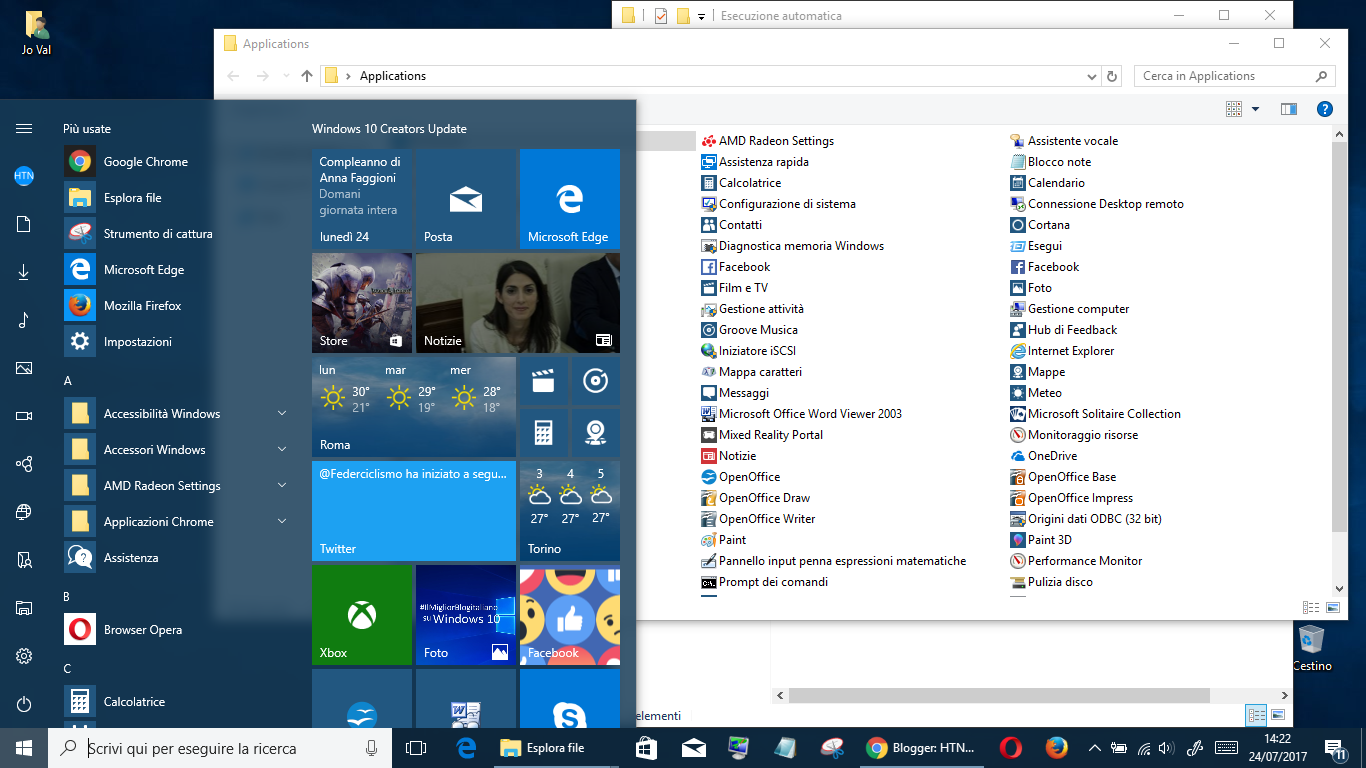Refresh the Applications folder view
The width and height of the screenshot is (1366, 768).
[1112, 76]
